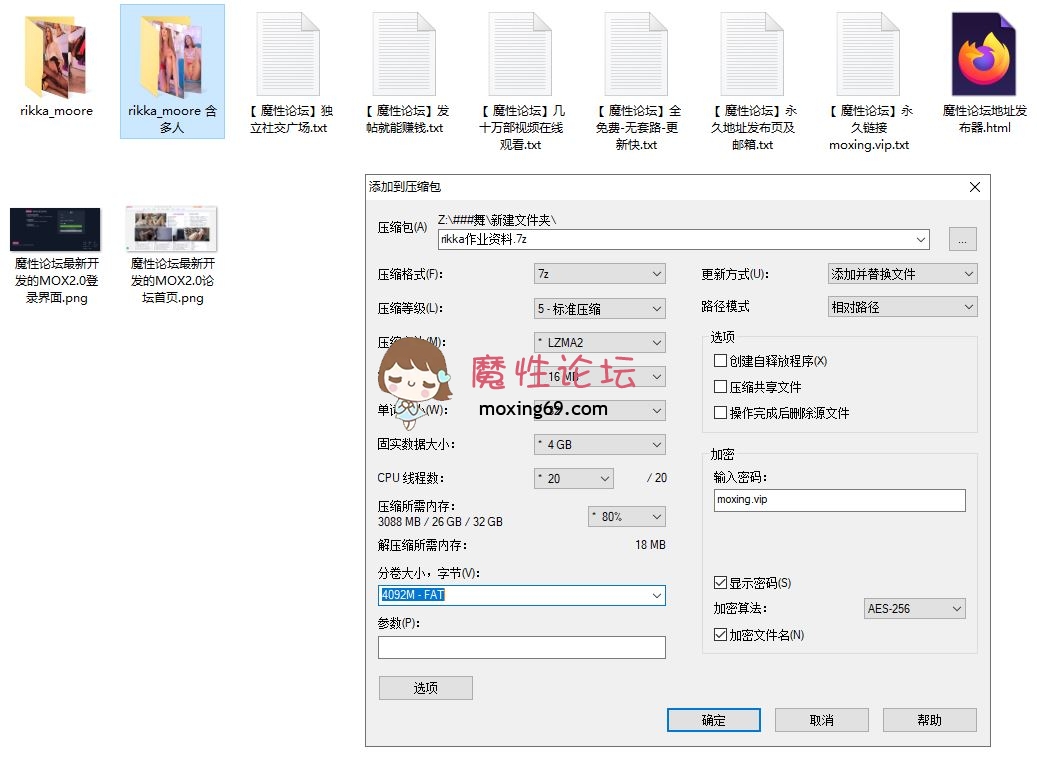Select the 全免费-无套路-更新快.txt file icon
Screen dimensions: 1037x771
[636, 54]
